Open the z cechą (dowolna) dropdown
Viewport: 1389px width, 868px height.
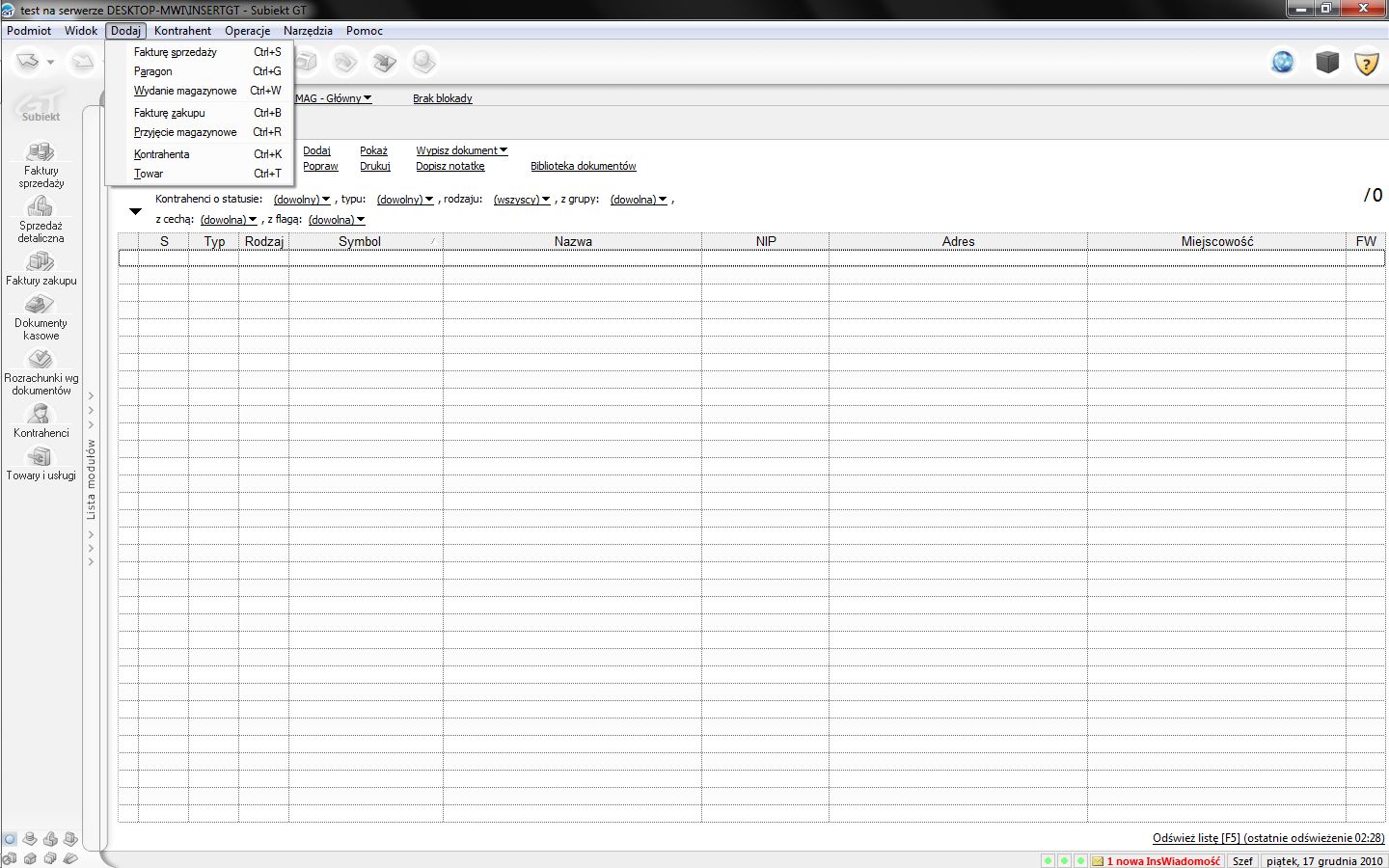click(229, 220)
